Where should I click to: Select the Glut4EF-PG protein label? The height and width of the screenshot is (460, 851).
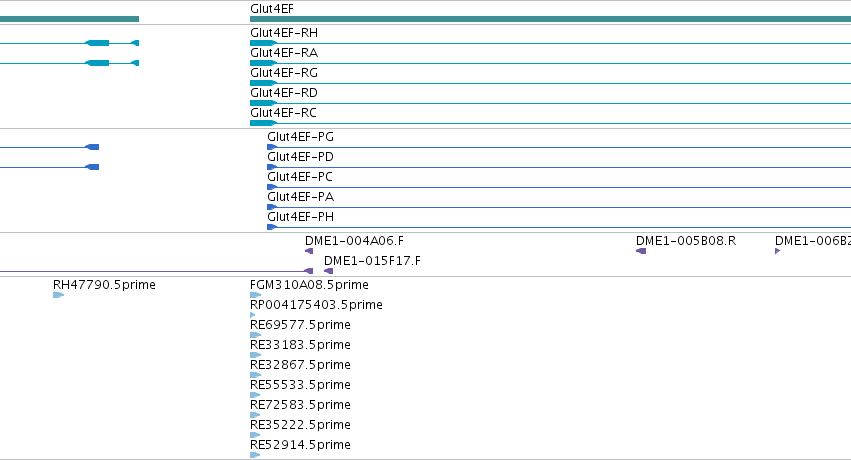click(300, 137)
